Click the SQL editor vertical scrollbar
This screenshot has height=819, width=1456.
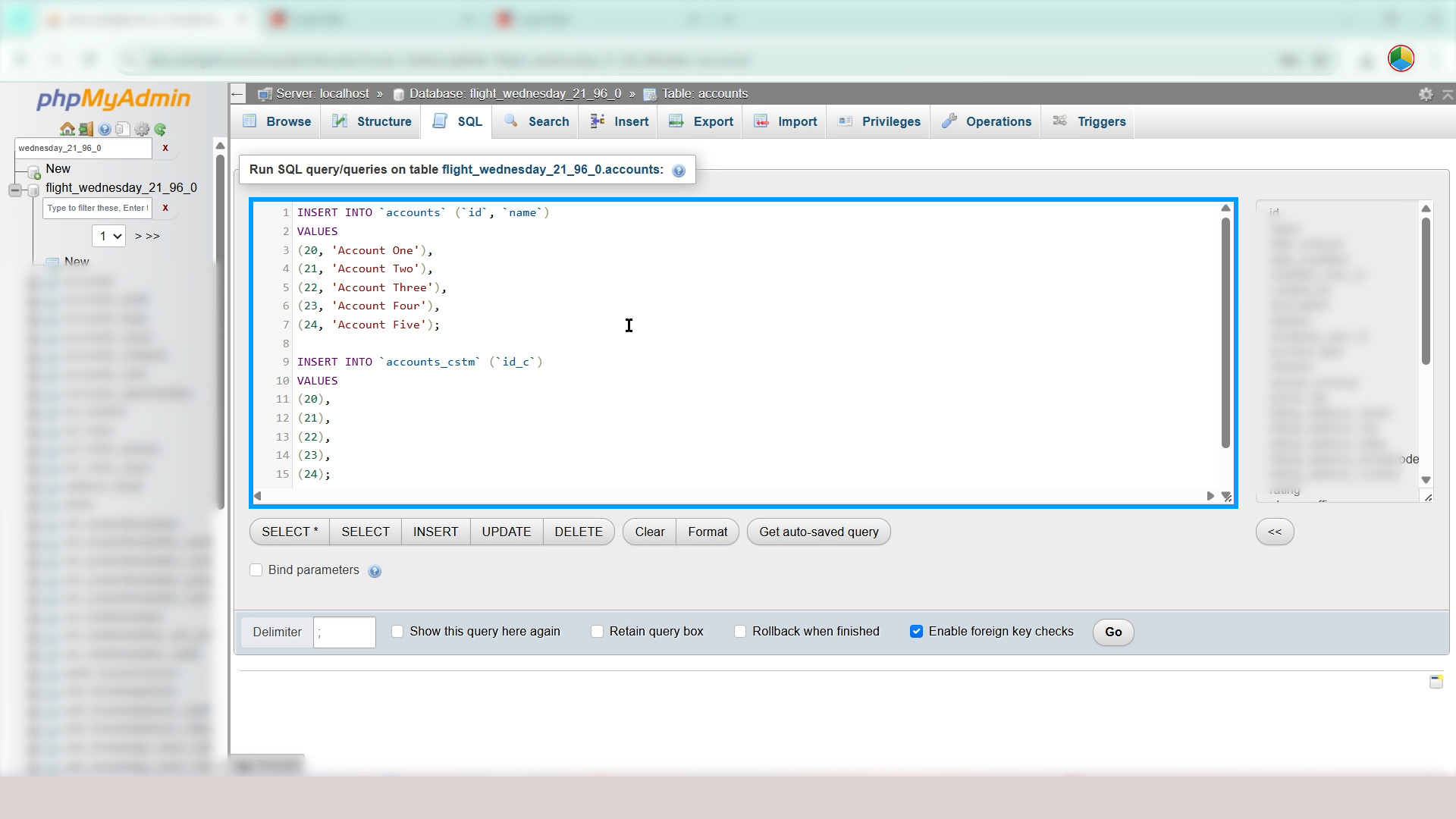1225,333
